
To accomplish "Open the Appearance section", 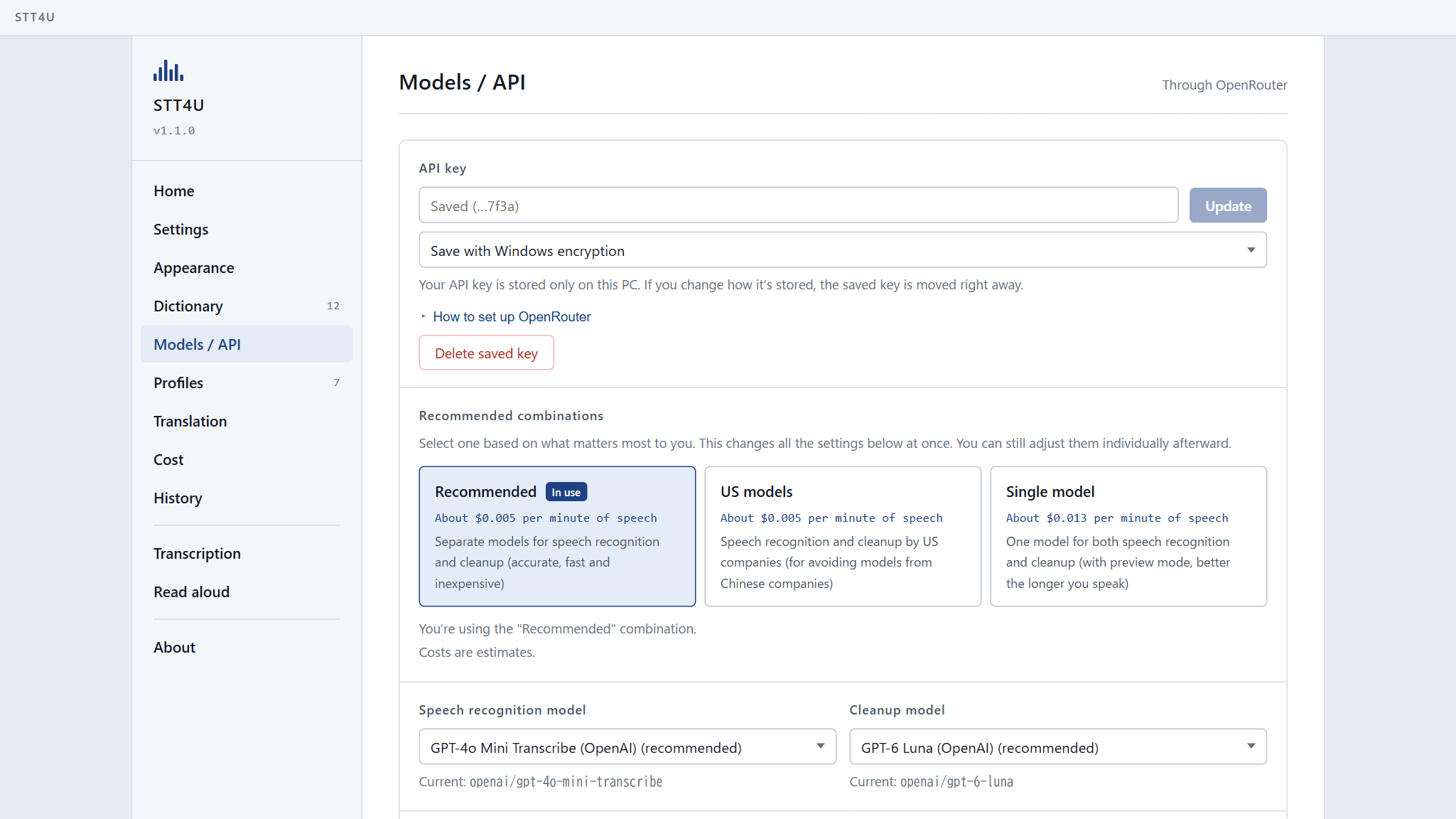I will click(247, 267).
